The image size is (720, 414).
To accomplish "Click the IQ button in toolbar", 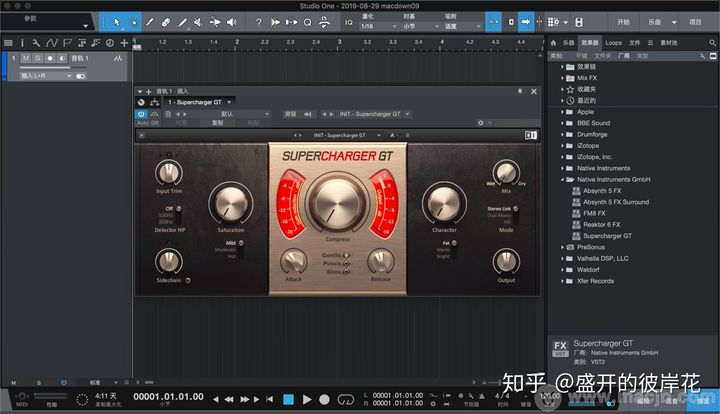I will pyautogui.click(x=349, y=22).
